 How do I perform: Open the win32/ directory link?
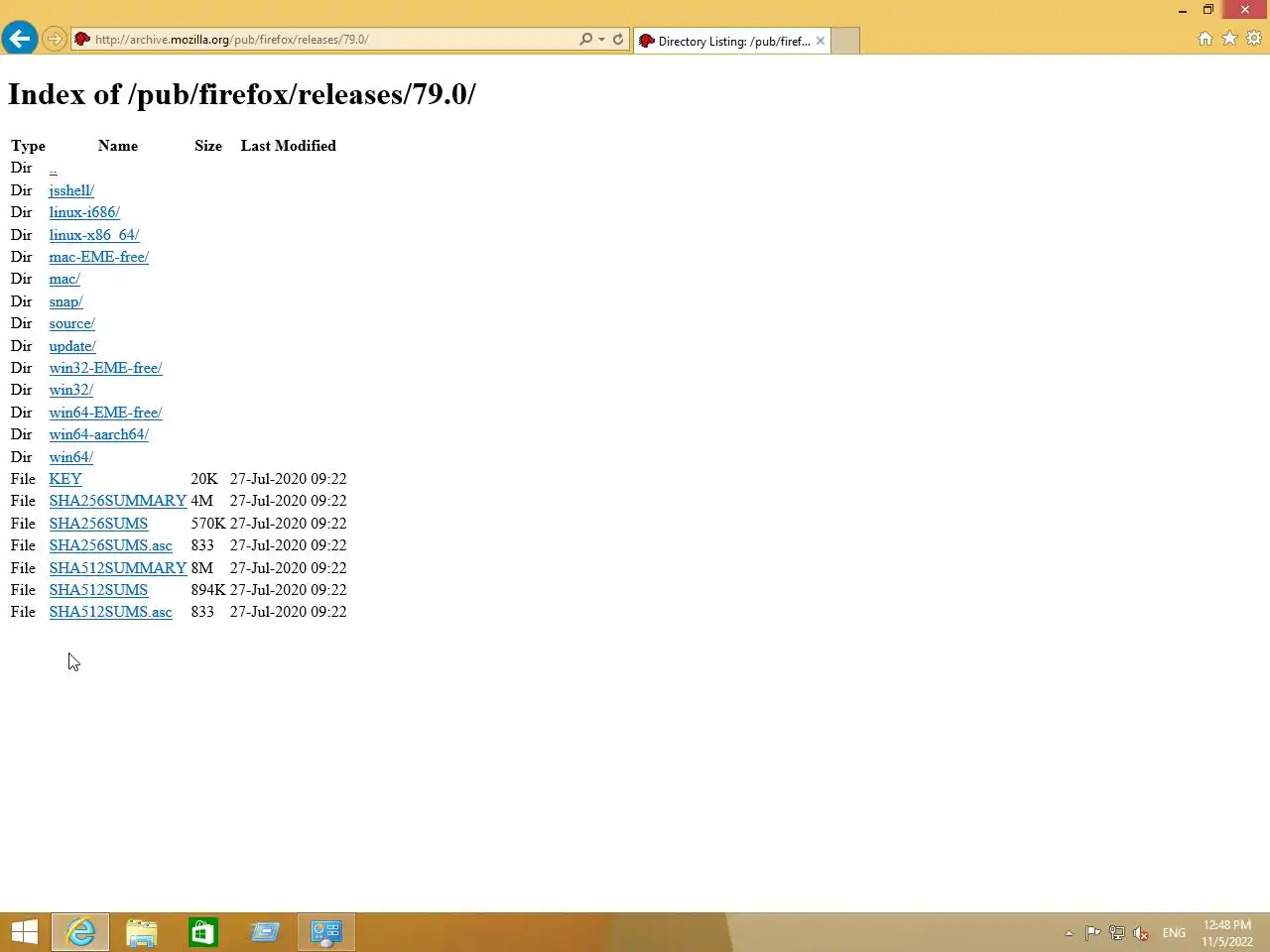(71, 390)
